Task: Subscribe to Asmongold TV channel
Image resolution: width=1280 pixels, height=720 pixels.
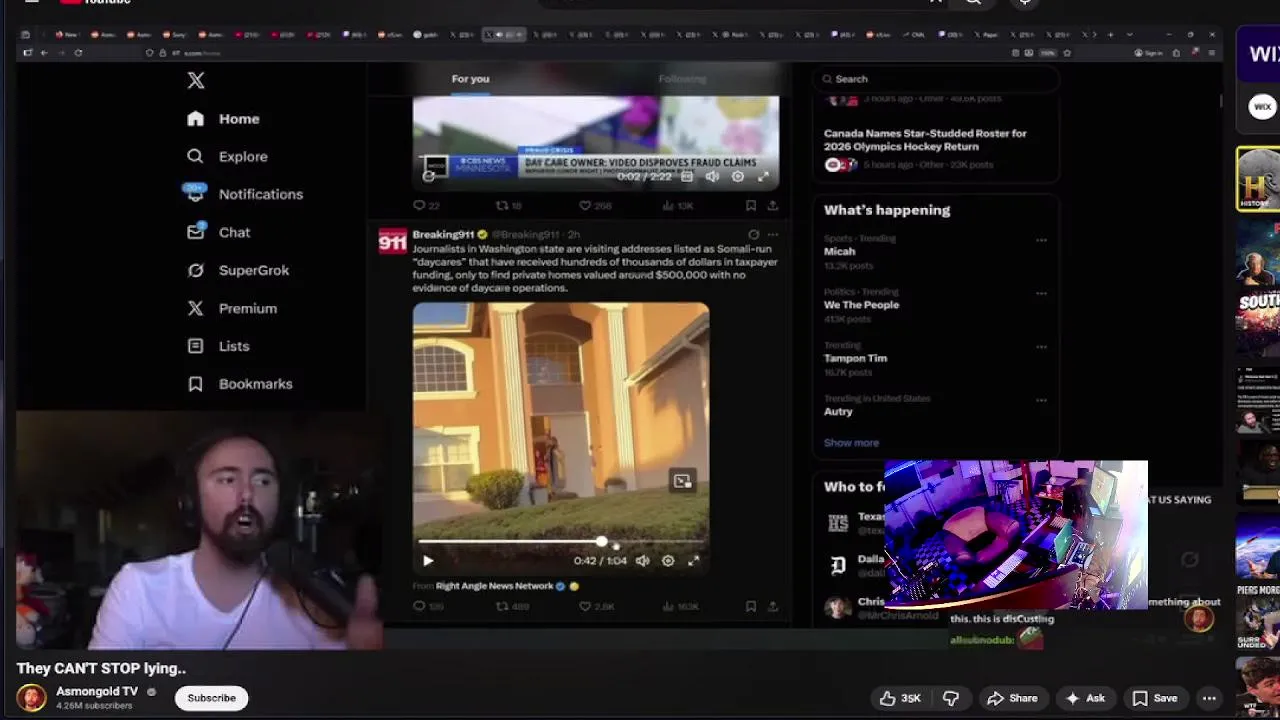Action: [x=211, y=698]
